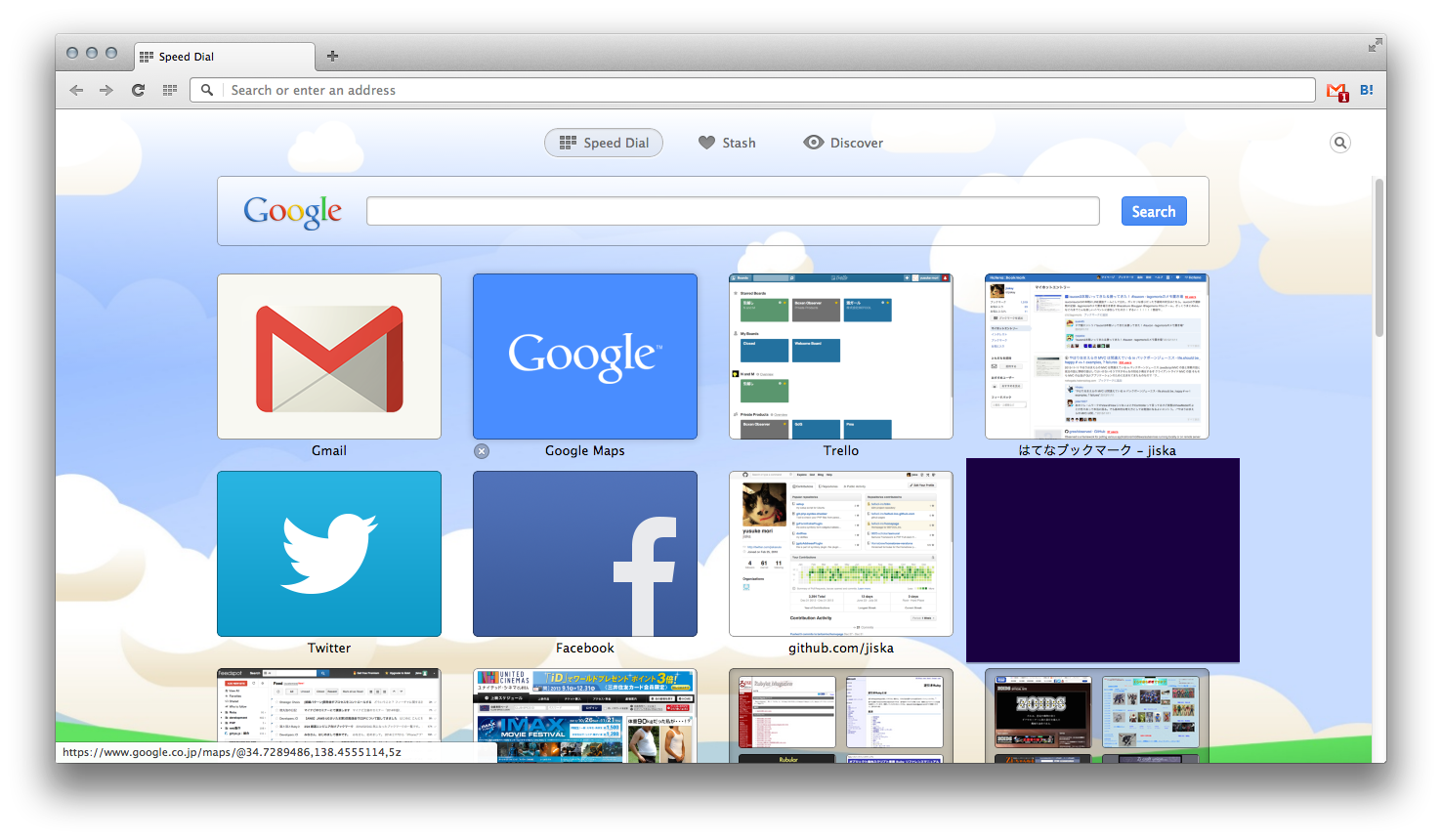Zoom the window with green button
The width and height of the screenshot is (1442, 840).
(111, 53)
